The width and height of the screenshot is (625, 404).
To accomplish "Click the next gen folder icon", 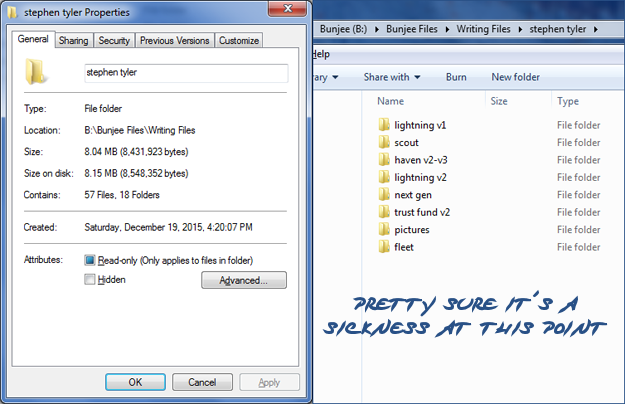I will [x=385, y=195].
